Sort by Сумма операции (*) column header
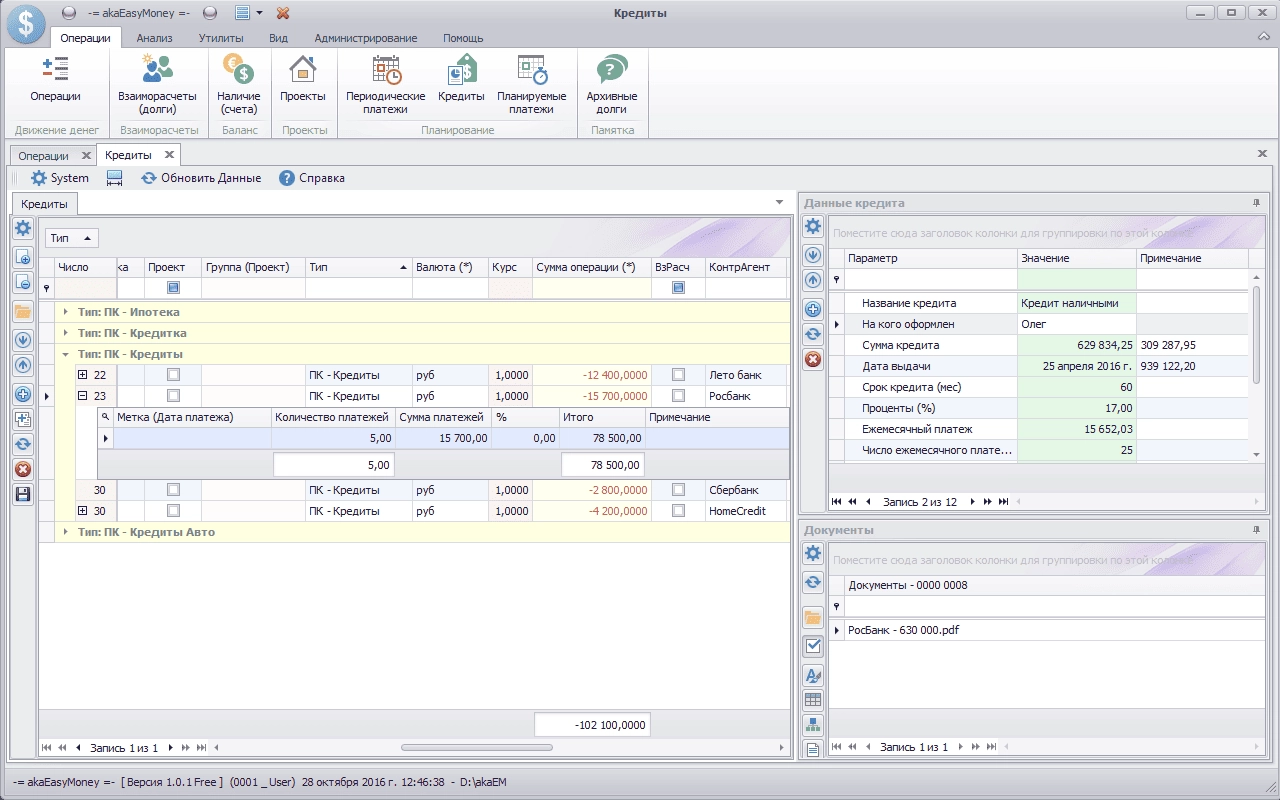The image size is (1280, 800). coord(591,267)
